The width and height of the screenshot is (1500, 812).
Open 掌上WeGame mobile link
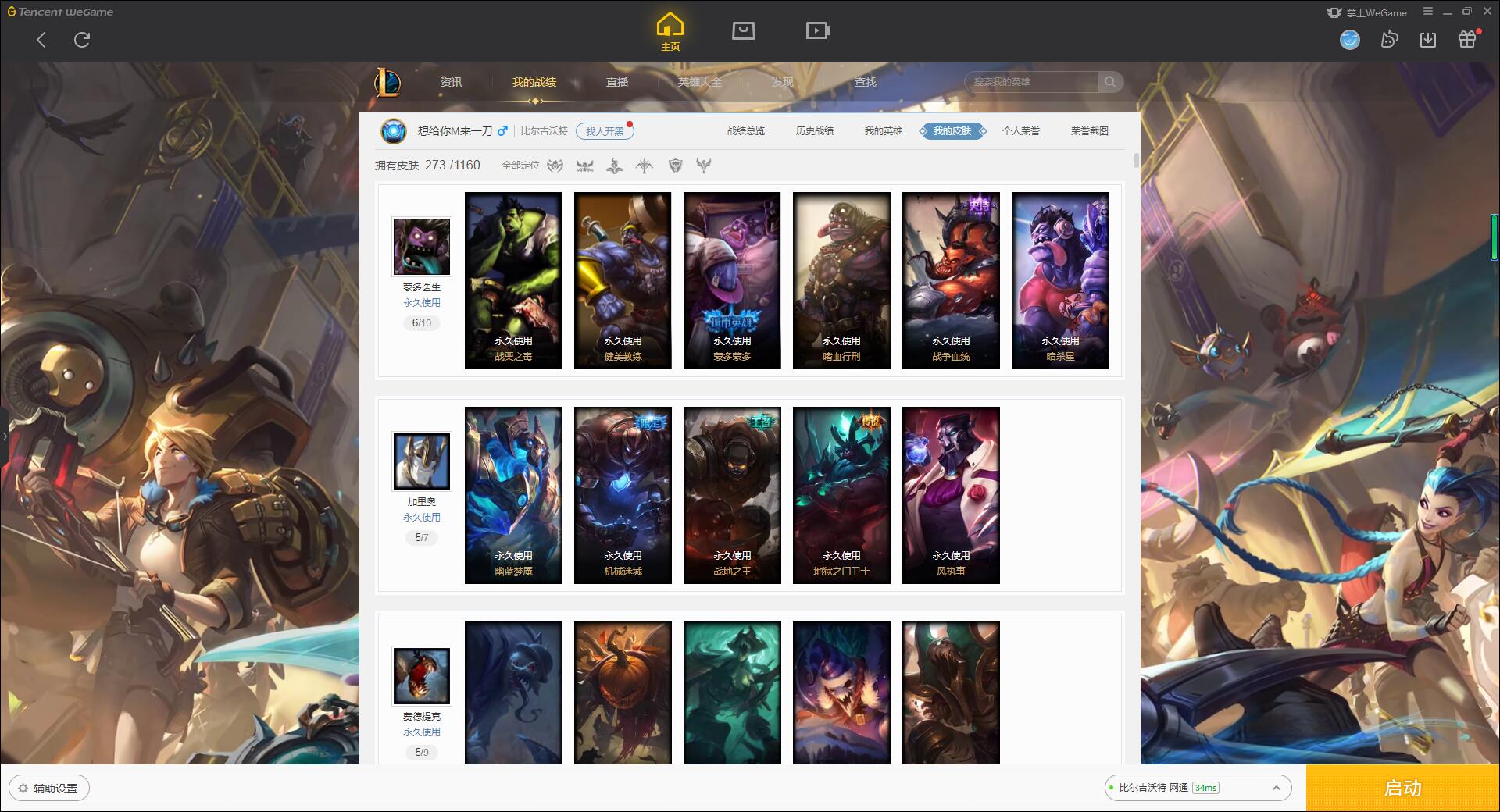1366,12
